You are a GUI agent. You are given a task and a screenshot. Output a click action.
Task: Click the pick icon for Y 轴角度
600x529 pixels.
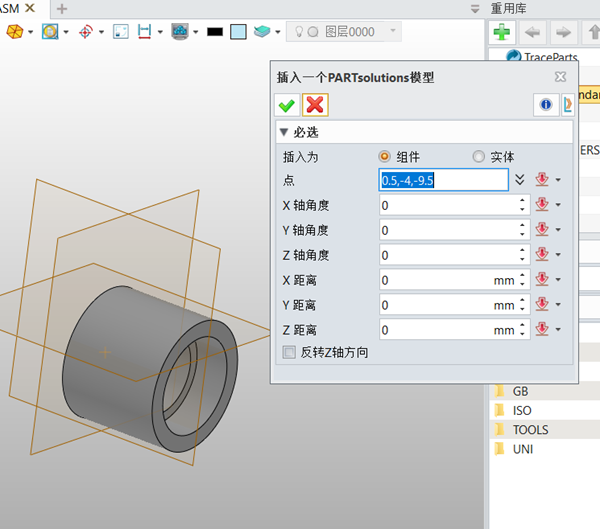click(x=542, y=229)
